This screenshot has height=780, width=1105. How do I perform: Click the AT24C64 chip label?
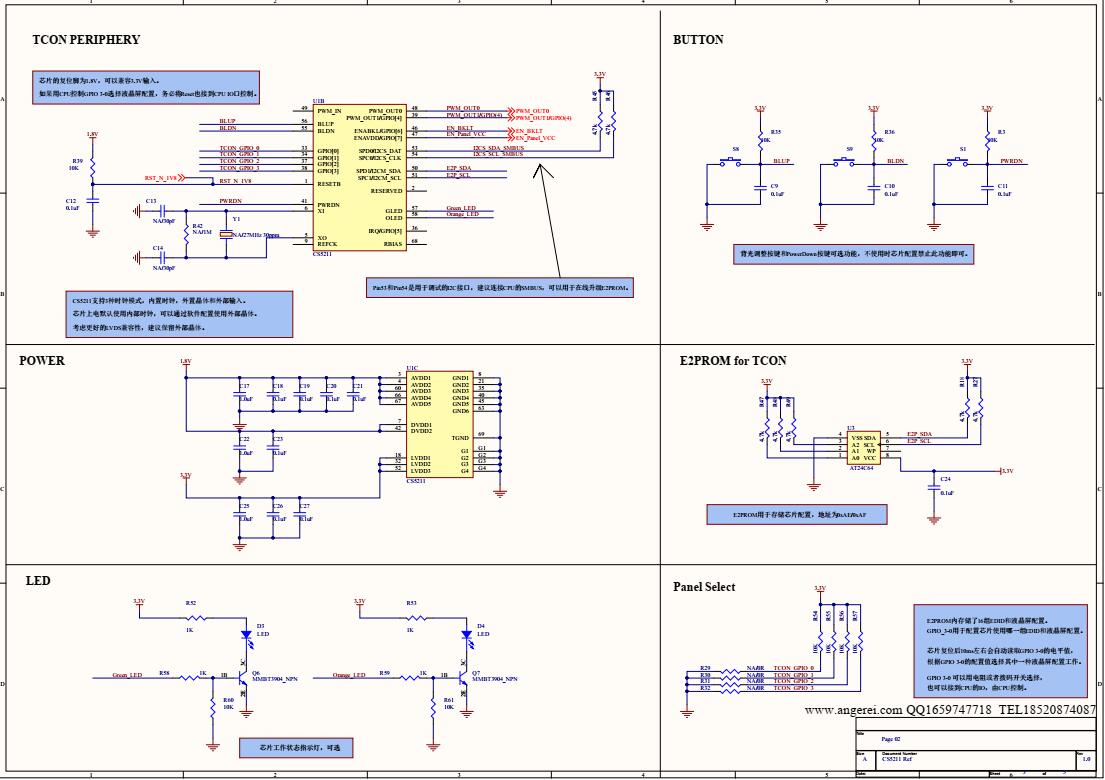[861, 468]
